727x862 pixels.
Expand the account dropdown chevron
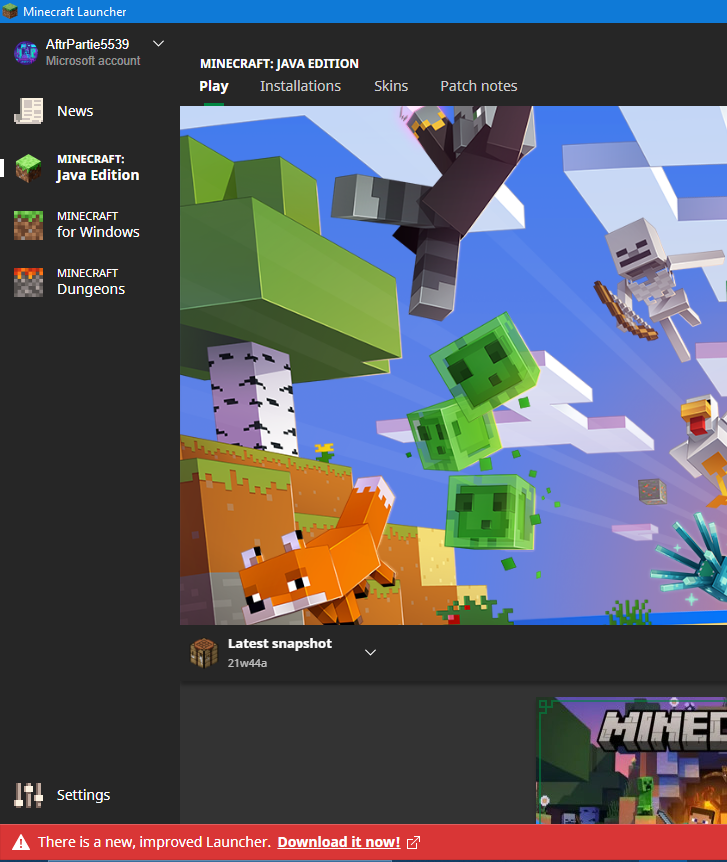point(158,43)
